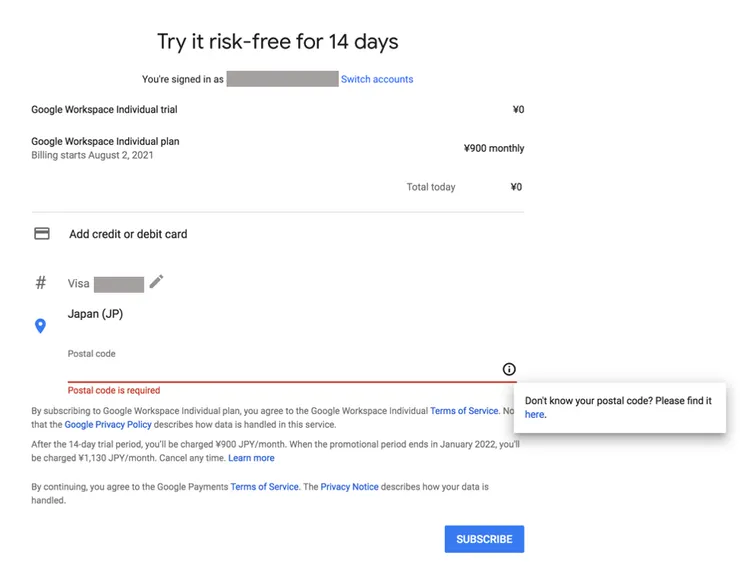Click the postal code info icon
The image size is (740, 571).
(509, 369)
